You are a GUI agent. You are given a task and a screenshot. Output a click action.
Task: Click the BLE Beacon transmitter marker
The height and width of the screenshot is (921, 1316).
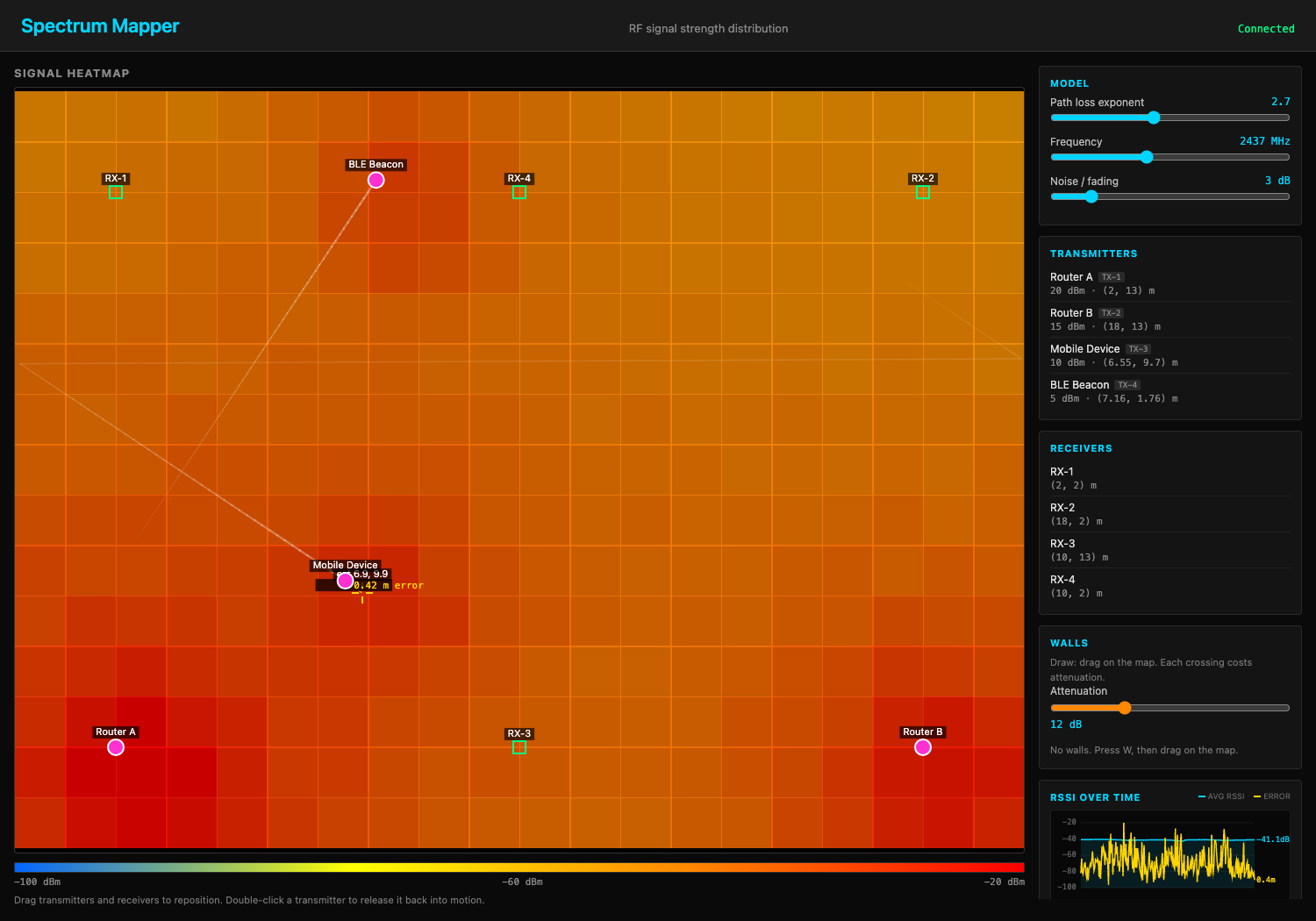point(376,180)
